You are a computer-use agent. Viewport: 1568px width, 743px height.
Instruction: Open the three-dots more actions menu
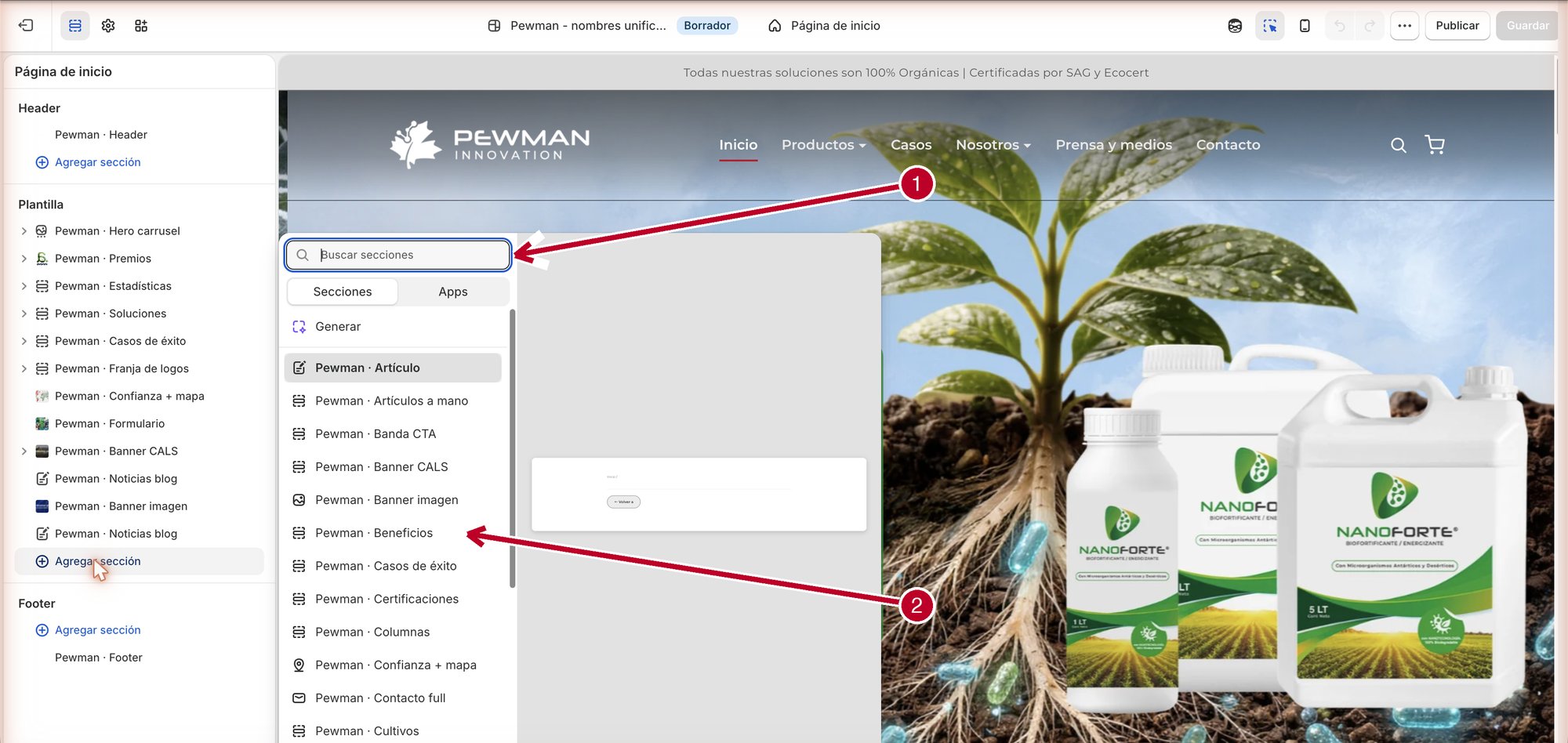point(1404,26)
